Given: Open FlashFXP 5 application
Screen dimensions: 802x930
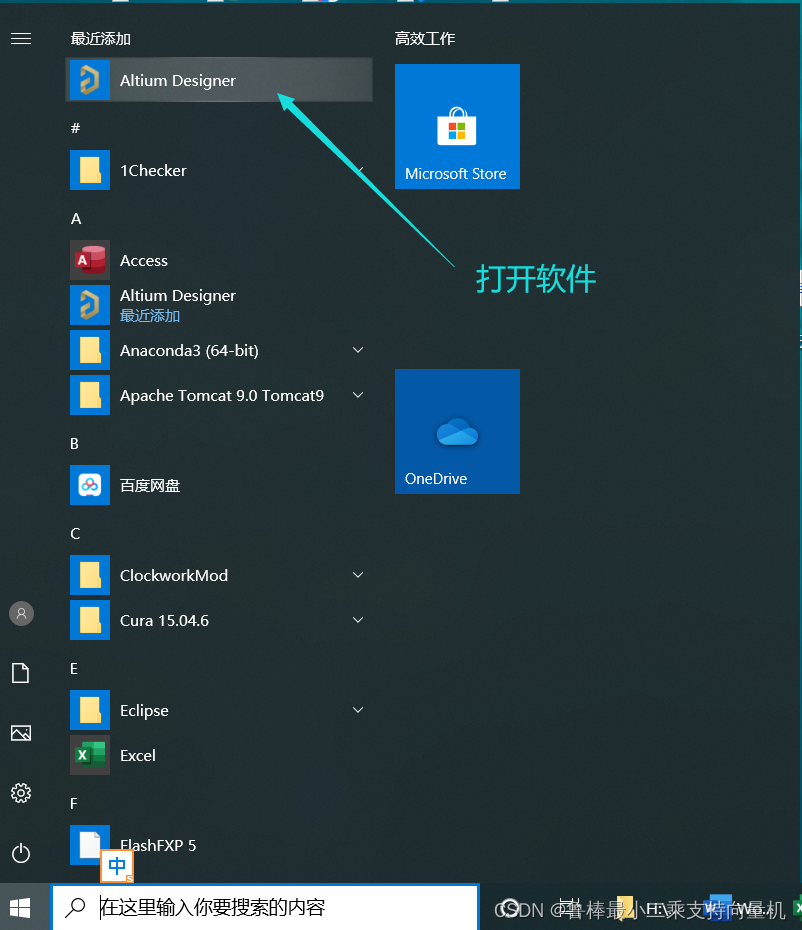Looking at the screenshot, I should click(x=157, y=846).
